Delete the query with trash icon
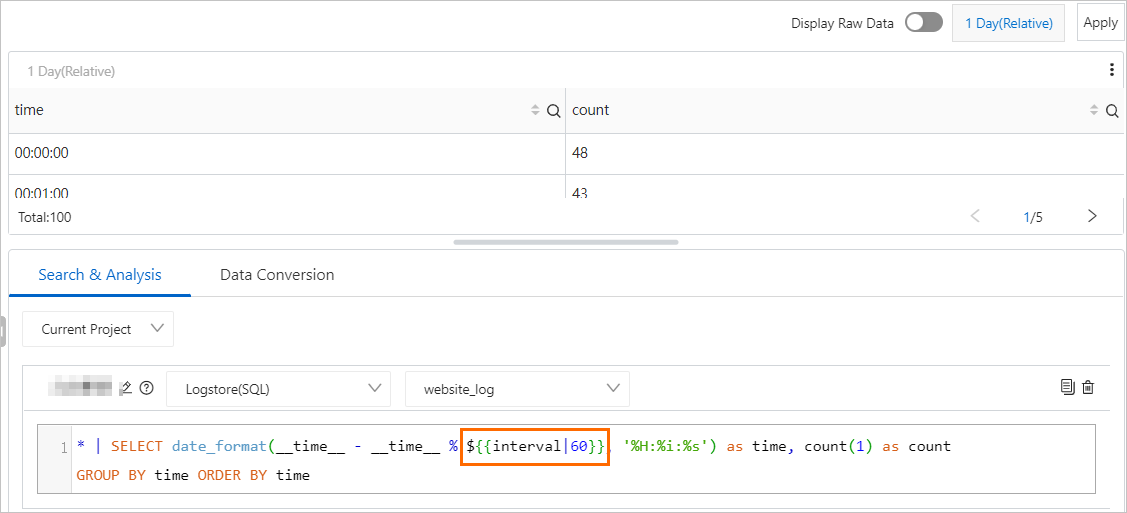The width and height of the screenshot is (1127, 513). pos(1088,387)
